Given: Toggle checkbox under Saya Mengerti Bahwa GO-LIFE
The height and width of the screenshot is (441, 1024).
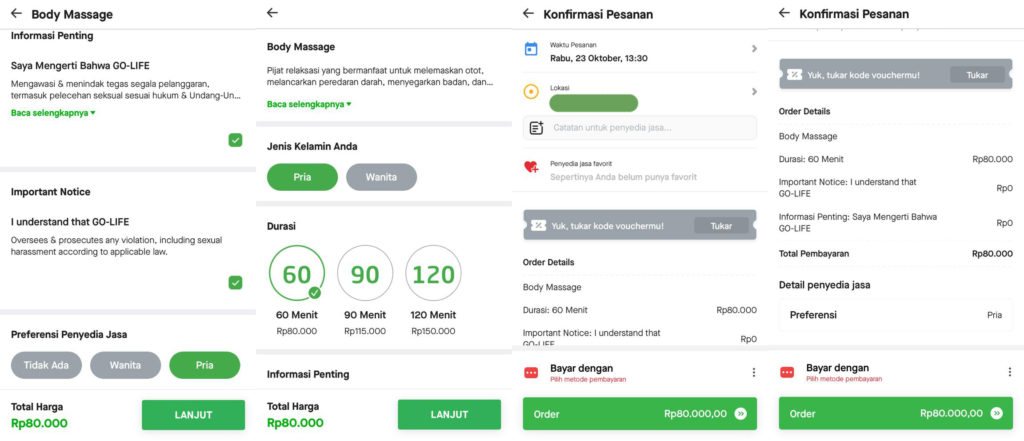Looking at the screenshot, I should click(x=235, y=140).
